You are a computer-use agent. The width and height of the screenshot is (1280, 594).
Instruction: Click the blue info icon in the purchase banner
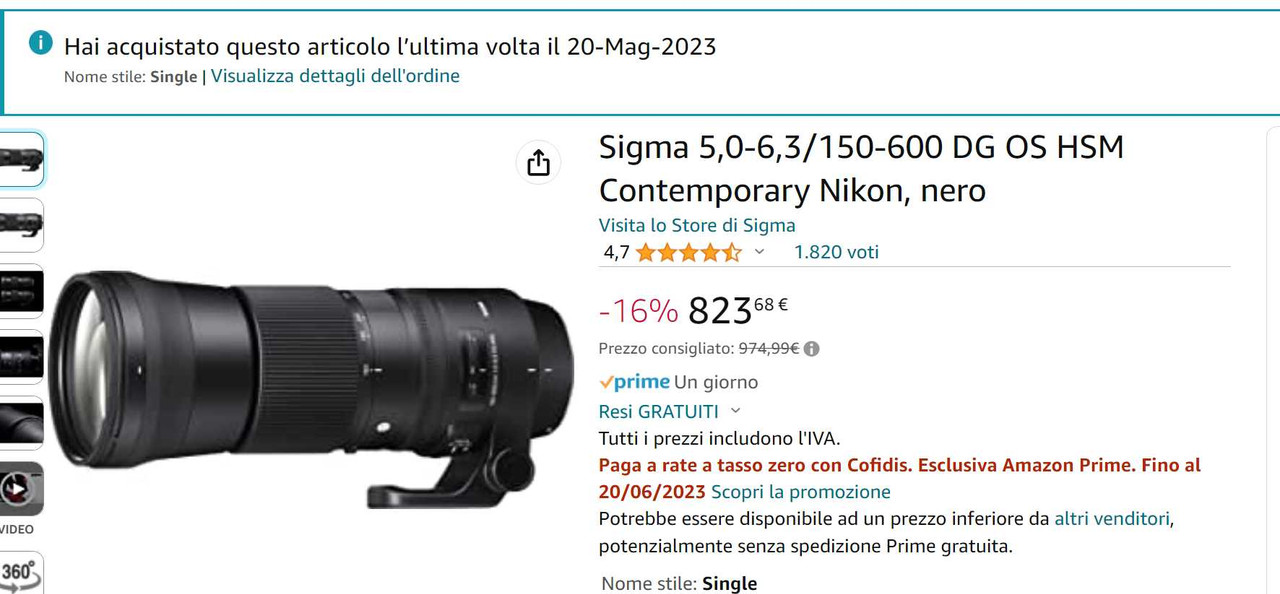pyautogui.click(x=40, y=42)
